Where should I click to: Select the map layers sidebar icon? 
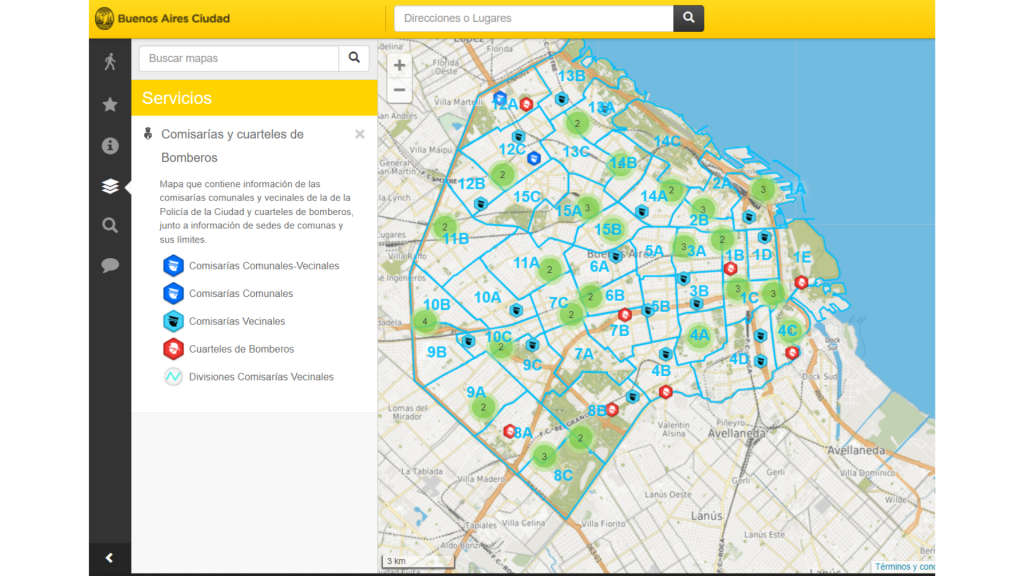[x=110, y=186]
